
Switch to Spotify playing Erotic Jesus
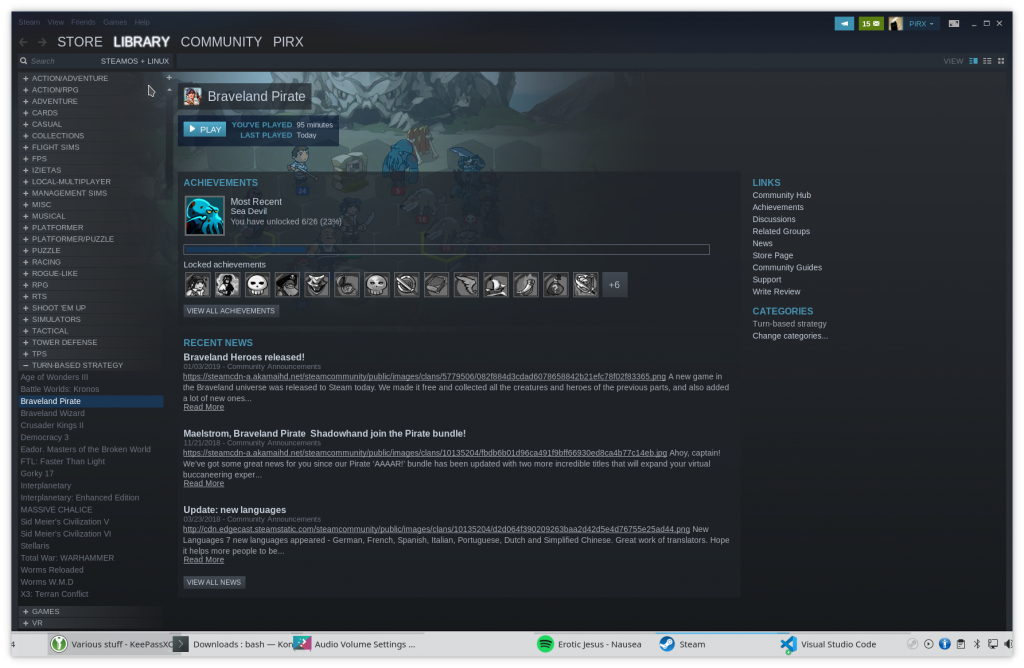point(589,644)
